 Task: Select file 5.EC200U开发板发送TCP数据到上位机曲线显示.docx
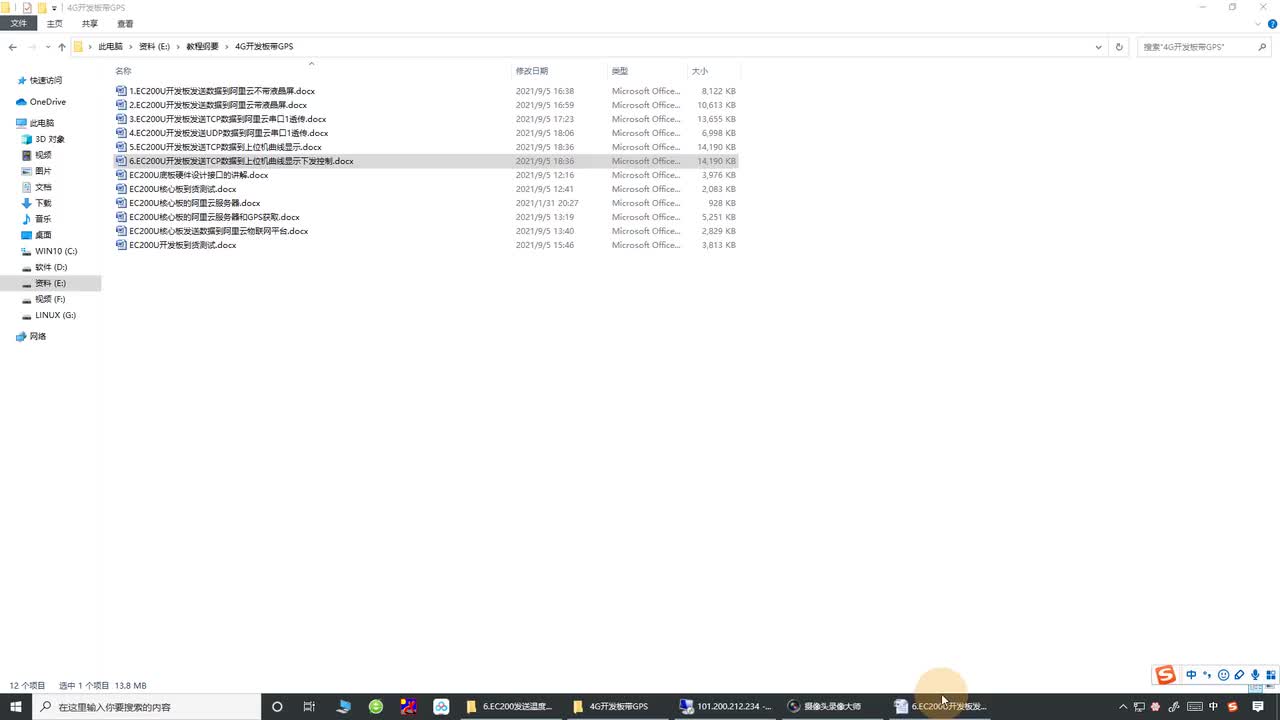coord(225,147)
